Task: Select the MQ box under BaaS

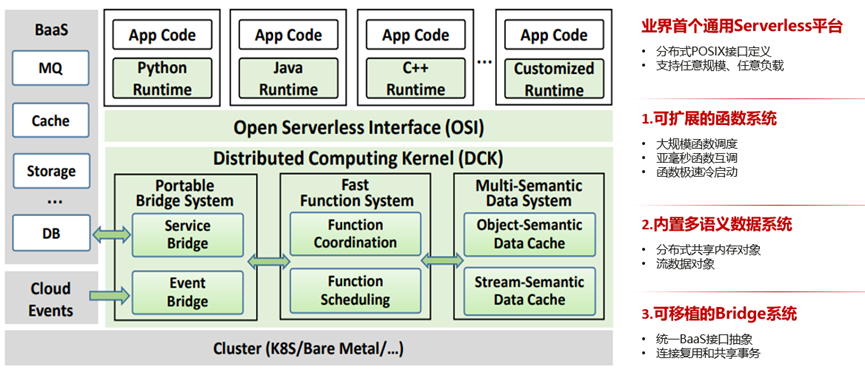Action: (51, 68)
